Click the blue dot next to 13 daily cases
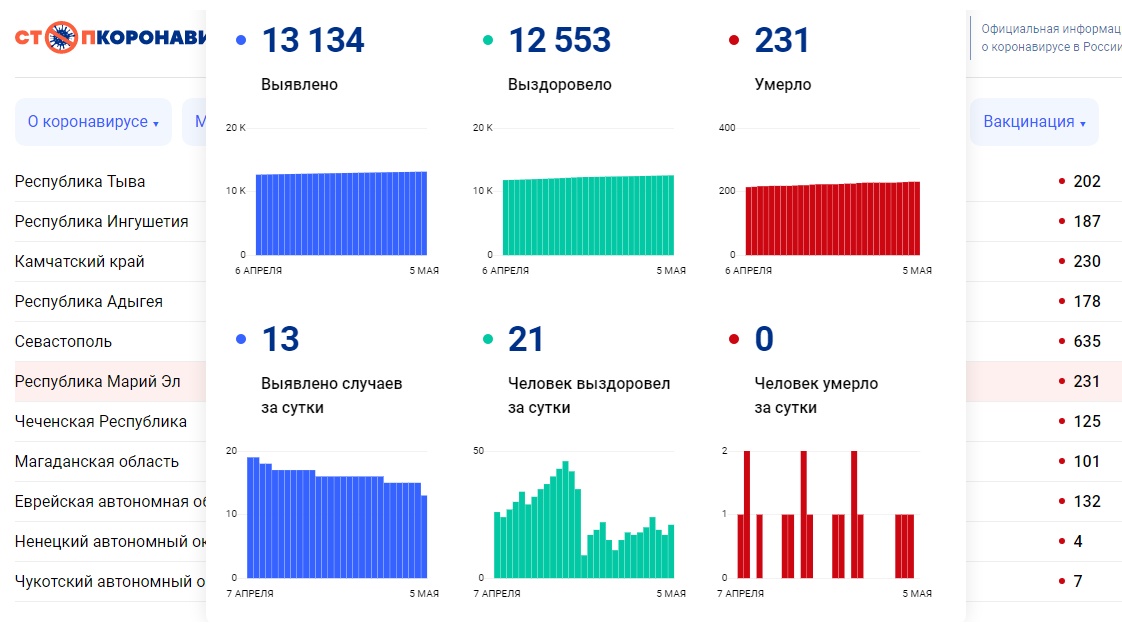Image resolution: width=1122 pixels, height=633 pixels. tap(240, 340)
